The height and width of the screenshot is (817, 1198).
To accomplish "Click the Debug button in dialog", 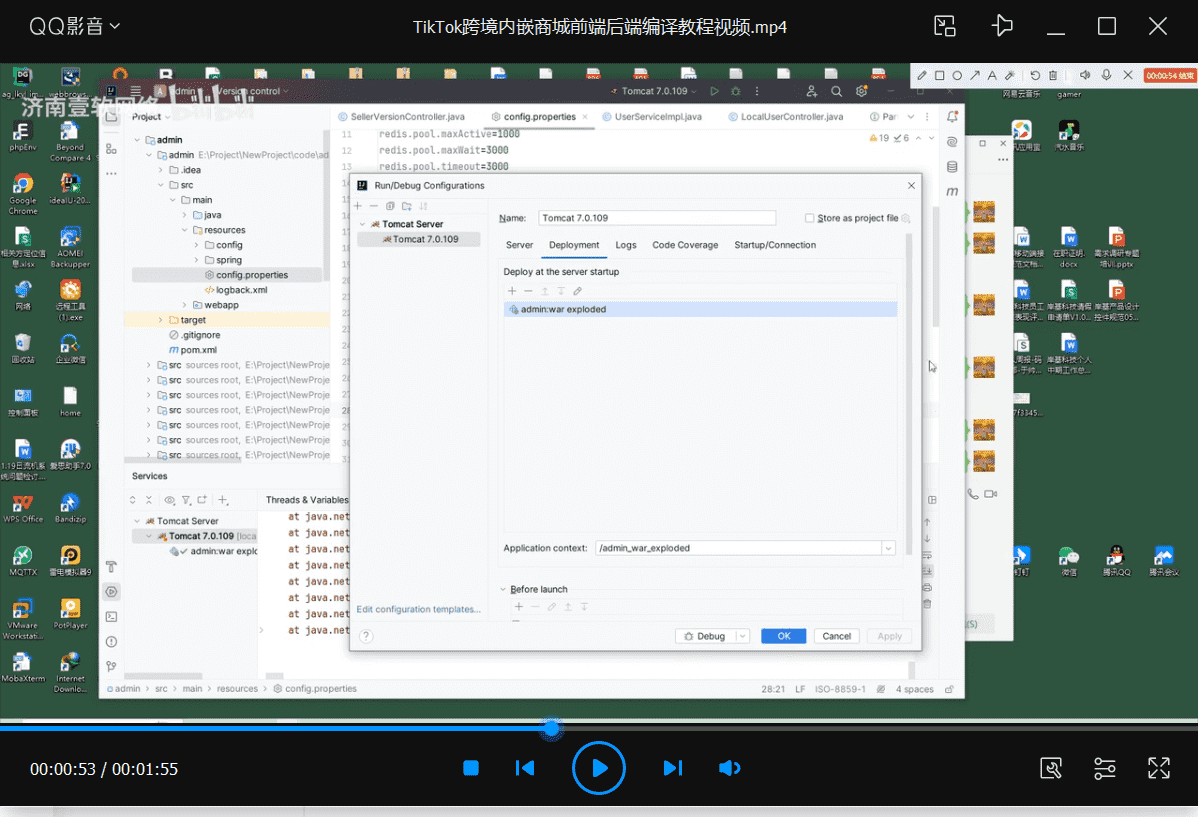I will (x=705, y=636).
